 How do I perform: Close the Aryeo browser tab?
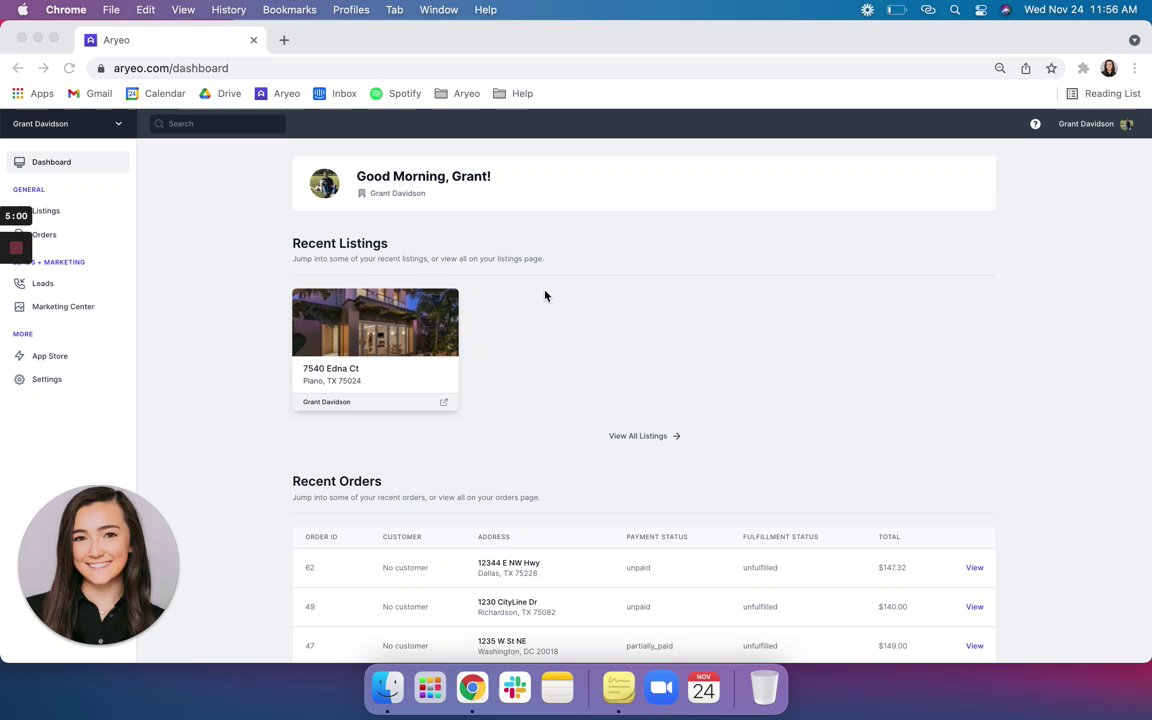pos(253,40)
